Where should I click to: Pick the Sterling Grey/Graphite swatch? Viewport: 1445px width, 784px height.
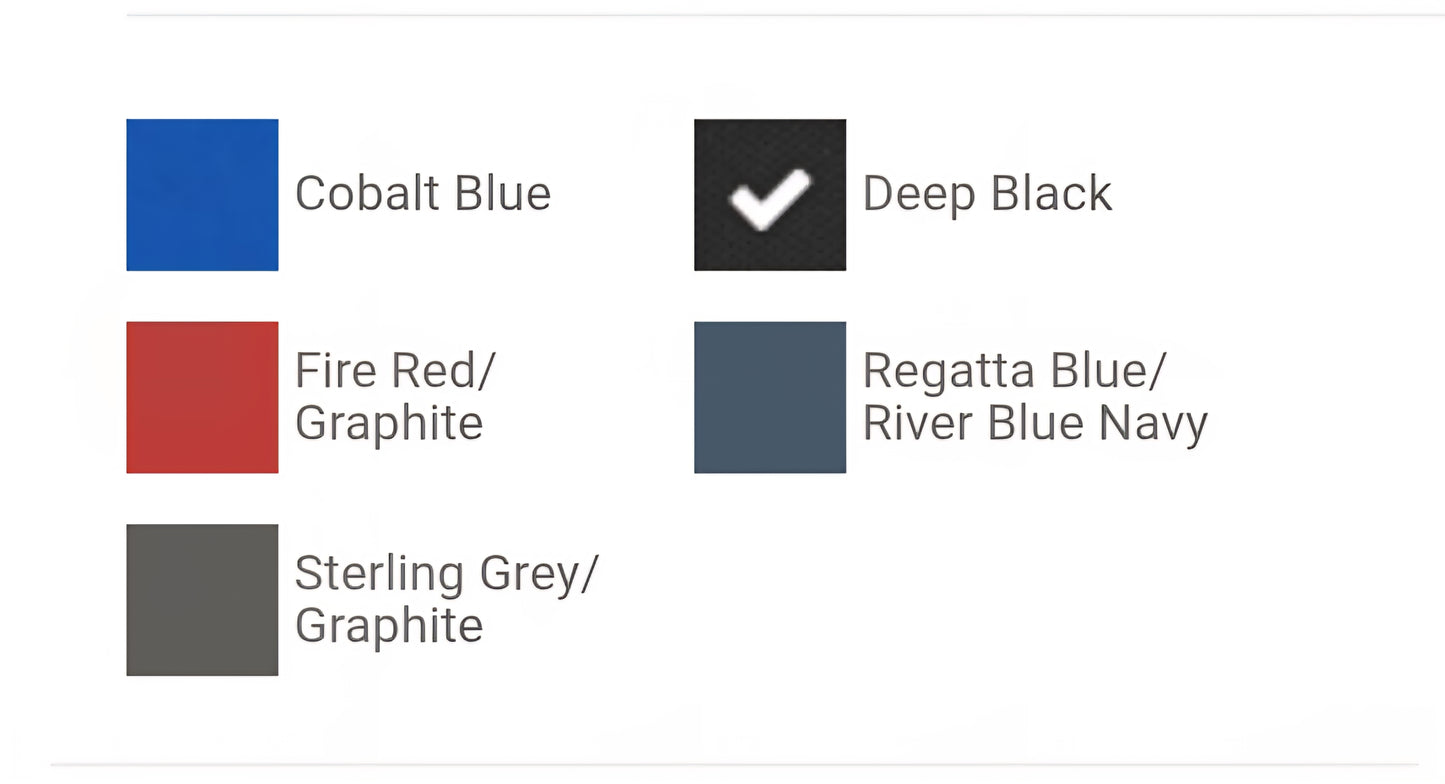point(202,600)
